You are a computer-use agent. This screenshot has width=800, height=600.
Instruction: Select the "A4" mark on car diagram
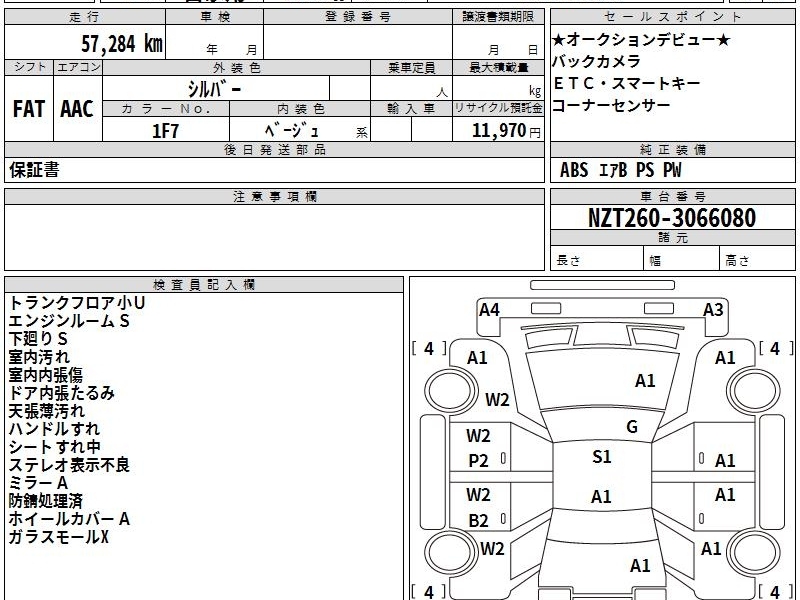(489, 310)
